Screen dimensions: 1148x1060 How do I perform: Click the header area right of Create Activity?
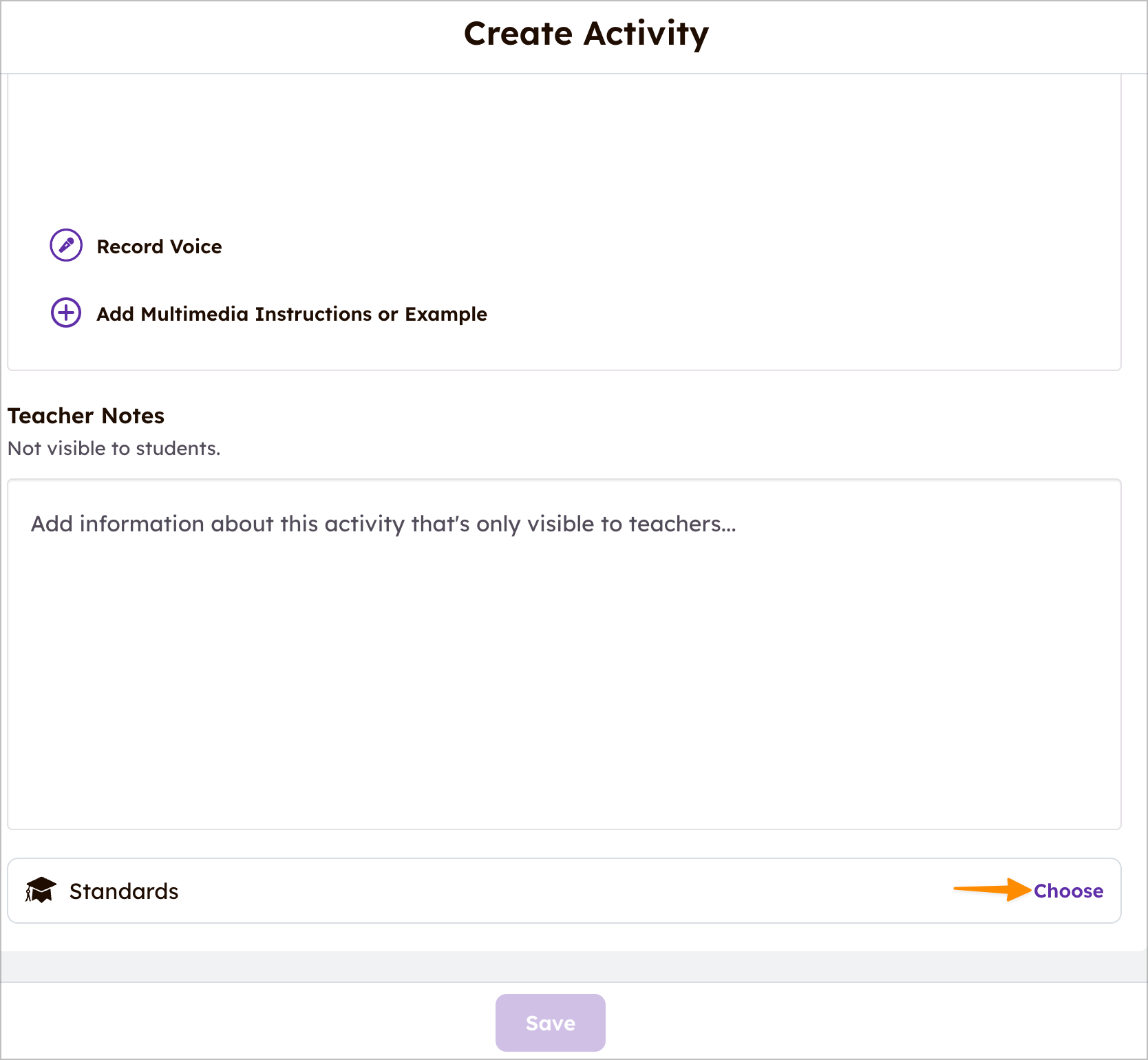[929, 34]
